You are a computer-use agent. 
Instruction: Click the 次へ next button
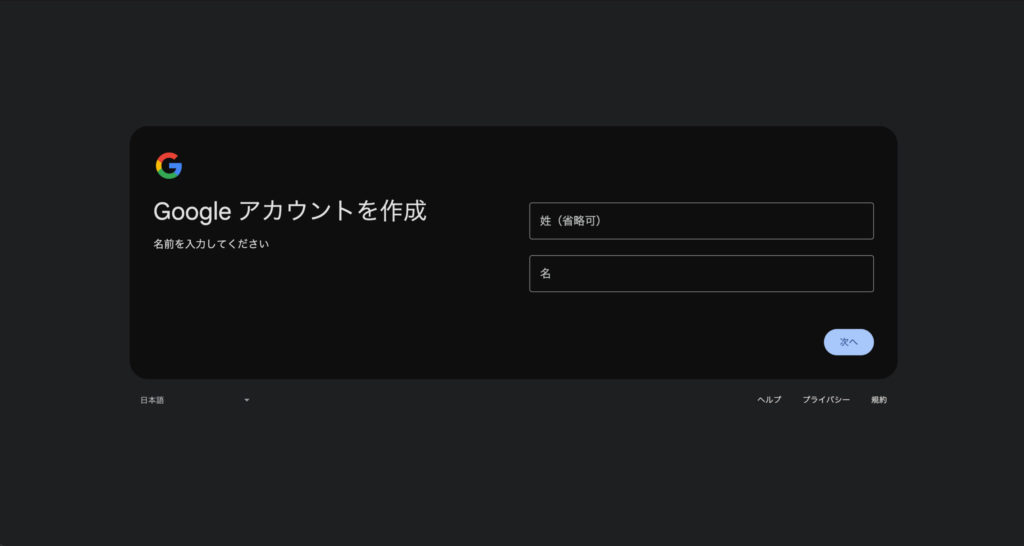(848, 342)
